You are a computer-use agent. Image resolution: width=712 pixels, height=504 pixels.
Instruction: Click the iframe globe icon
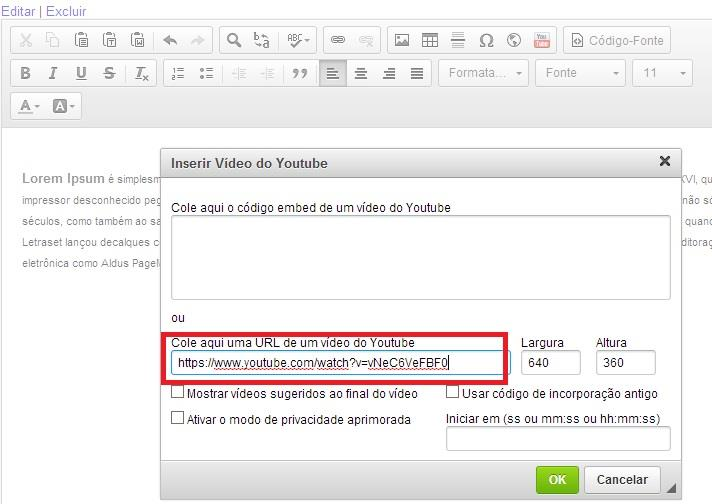pyautogui.click(x=514, y=40)
